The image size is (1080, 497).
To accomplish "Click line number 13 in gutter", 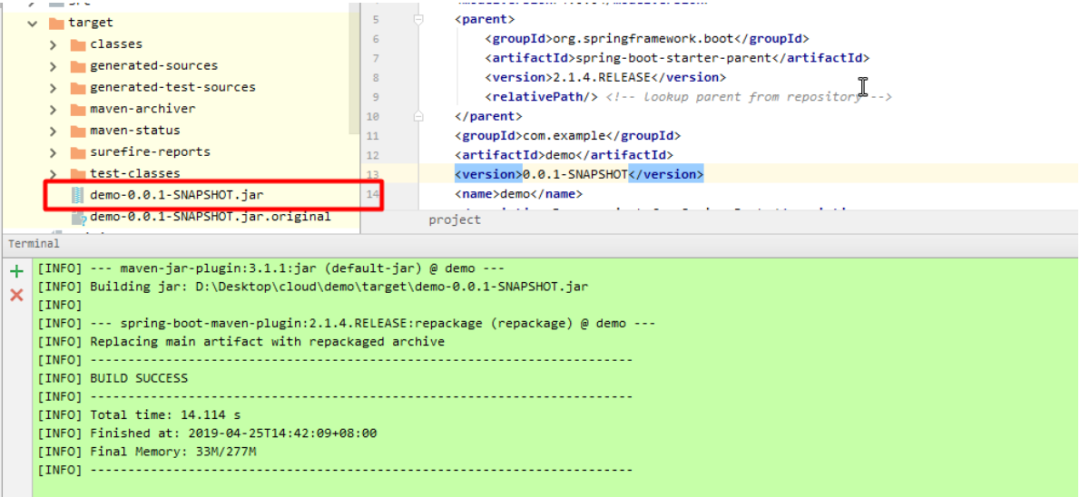I will tap(372, 174).
